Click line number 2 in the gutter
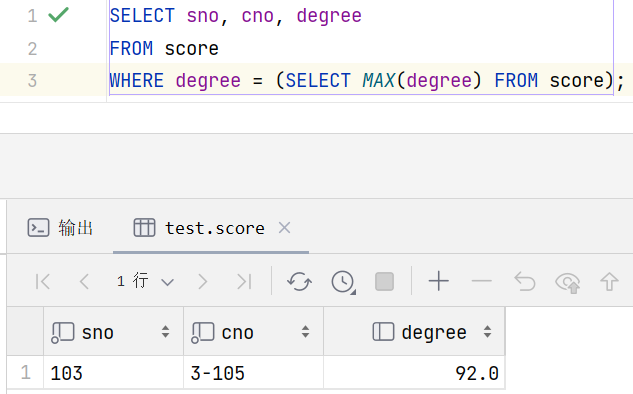 pos(32,49)
